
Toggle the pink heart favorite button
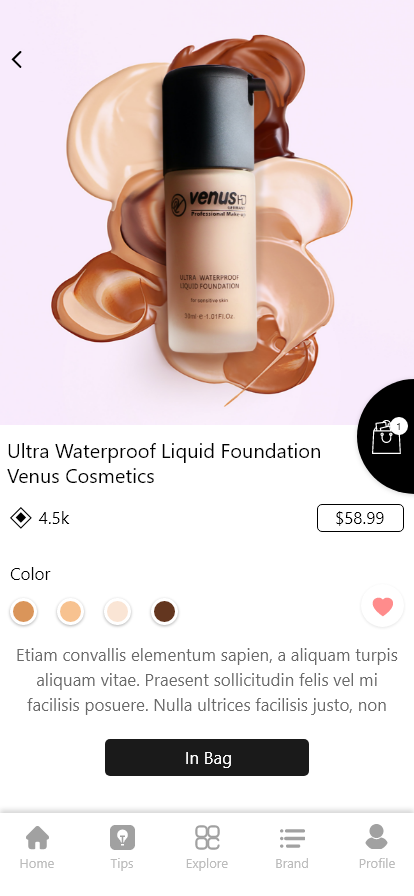[x=383, y=606]
